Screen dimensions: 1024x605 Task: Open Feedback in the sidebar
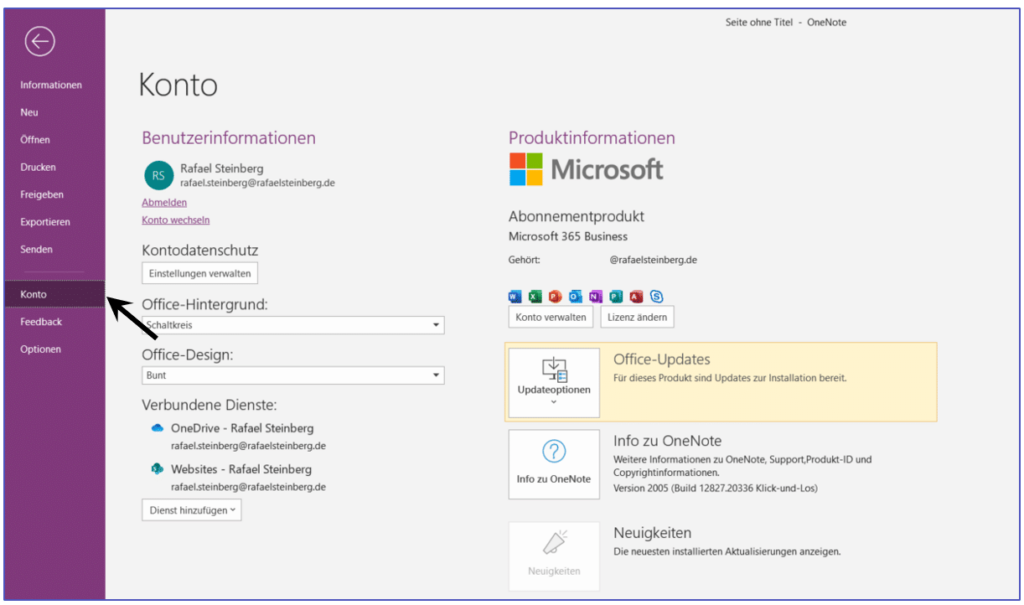pos(41,321)
